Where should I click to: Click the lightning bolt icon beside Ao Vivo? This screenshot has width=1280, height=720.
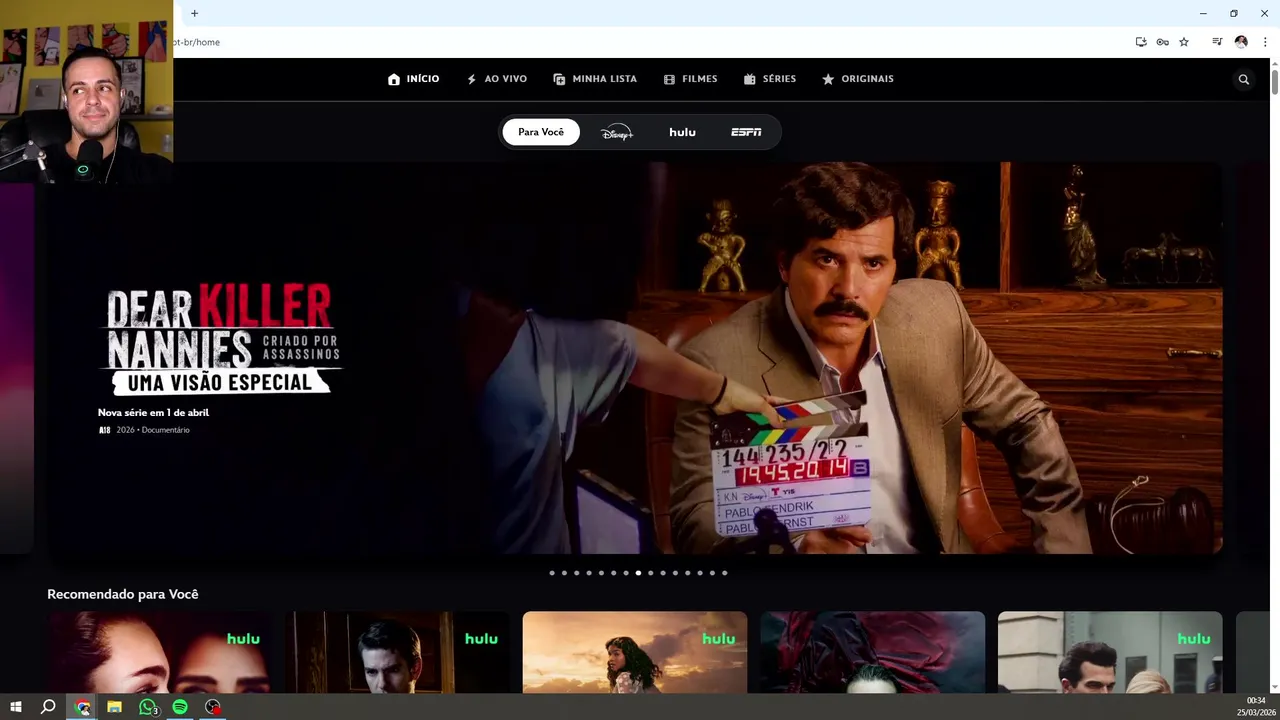pyautogui.click(x=472, y=79)
